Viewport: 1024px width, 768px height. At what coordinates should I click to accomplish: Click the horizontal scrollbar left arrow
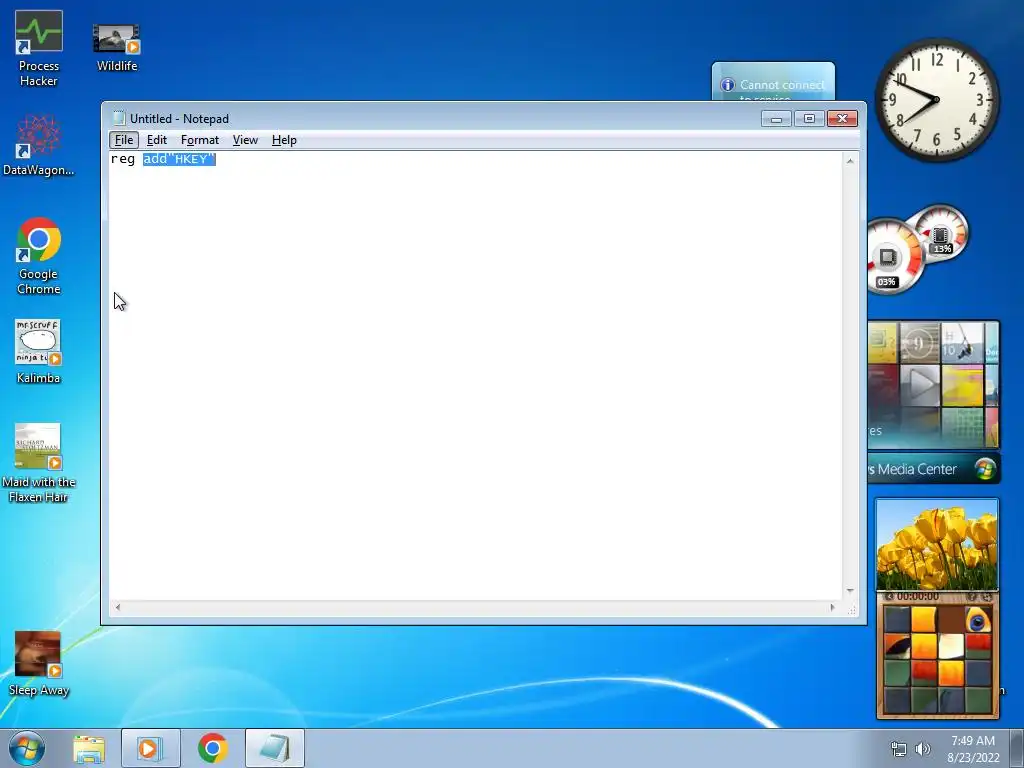point(118,607)
